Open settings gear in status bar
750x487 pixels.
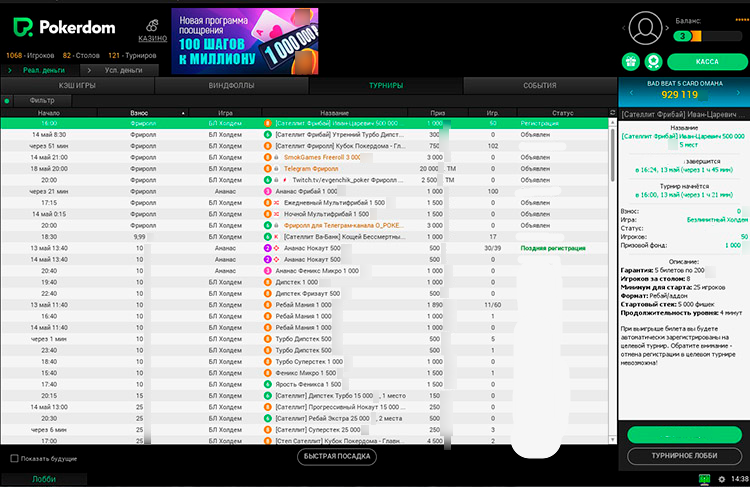tap(722, 479)
